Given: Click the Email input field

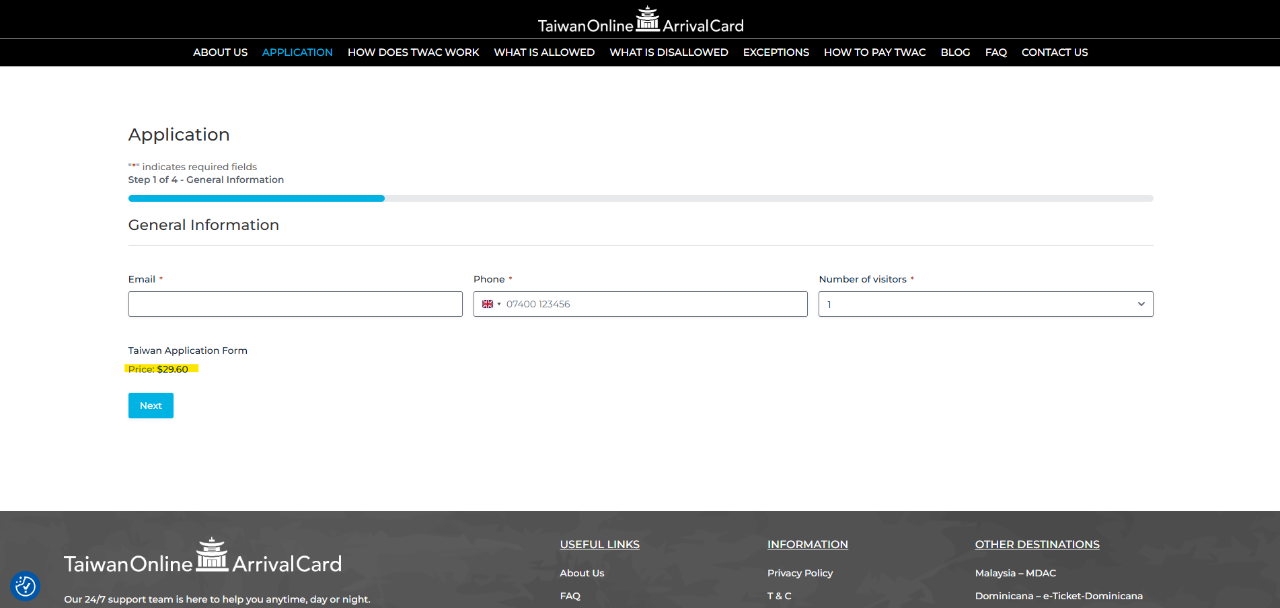Looking at the screenshot, I should (295, 304).
